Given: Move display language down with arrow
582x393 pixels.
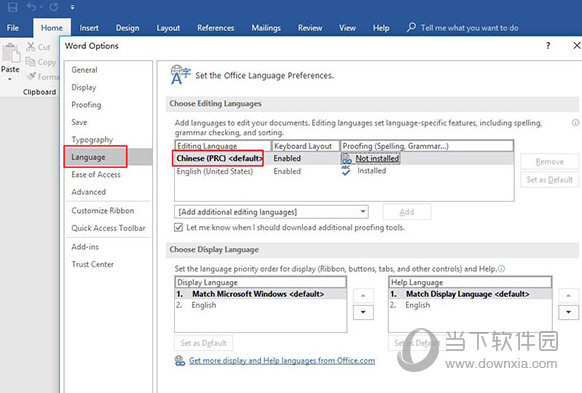Looking at the screenshot, I should point(363,312).
